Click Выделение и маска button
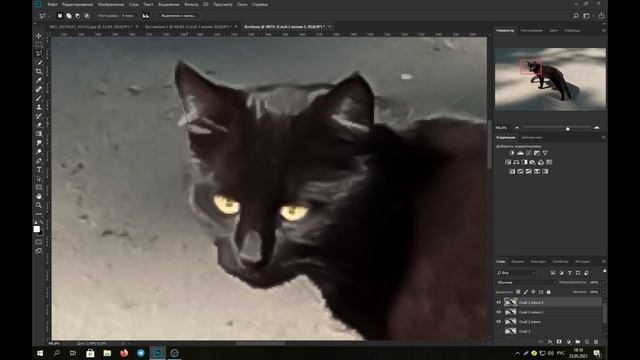Image resolution: width=640 pixels, height=360 pixels. [x=178, y=16]
